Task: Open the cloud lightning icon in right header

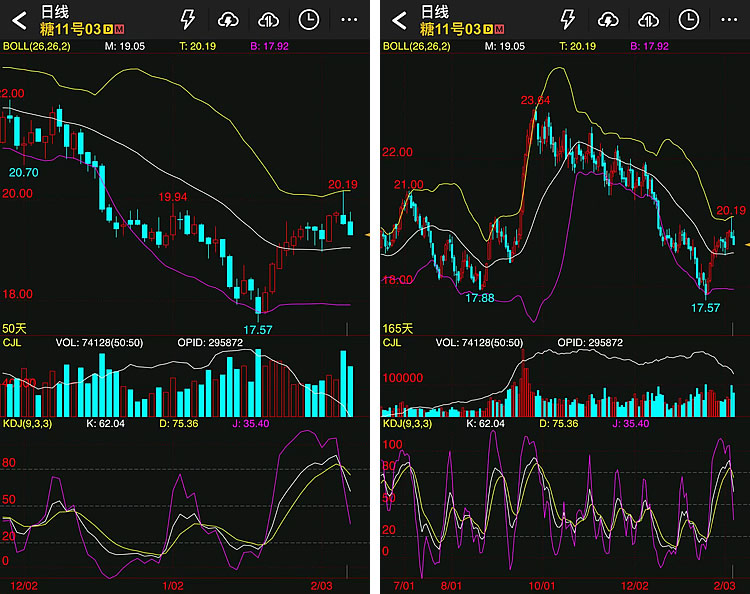Action: point(608,20)
